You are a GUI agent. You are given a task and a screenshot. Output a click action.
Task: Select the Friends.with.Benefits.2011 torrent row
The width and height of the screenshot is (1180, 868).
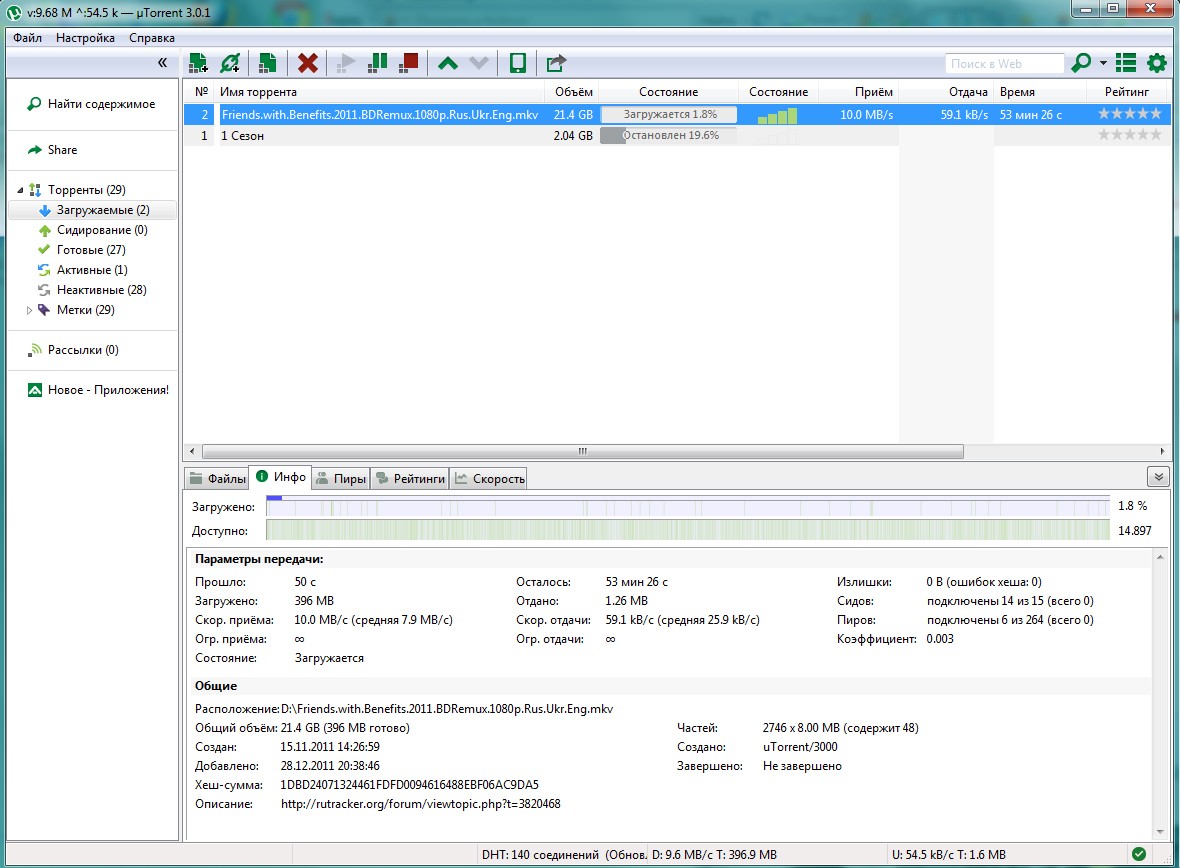coord(676,114)
